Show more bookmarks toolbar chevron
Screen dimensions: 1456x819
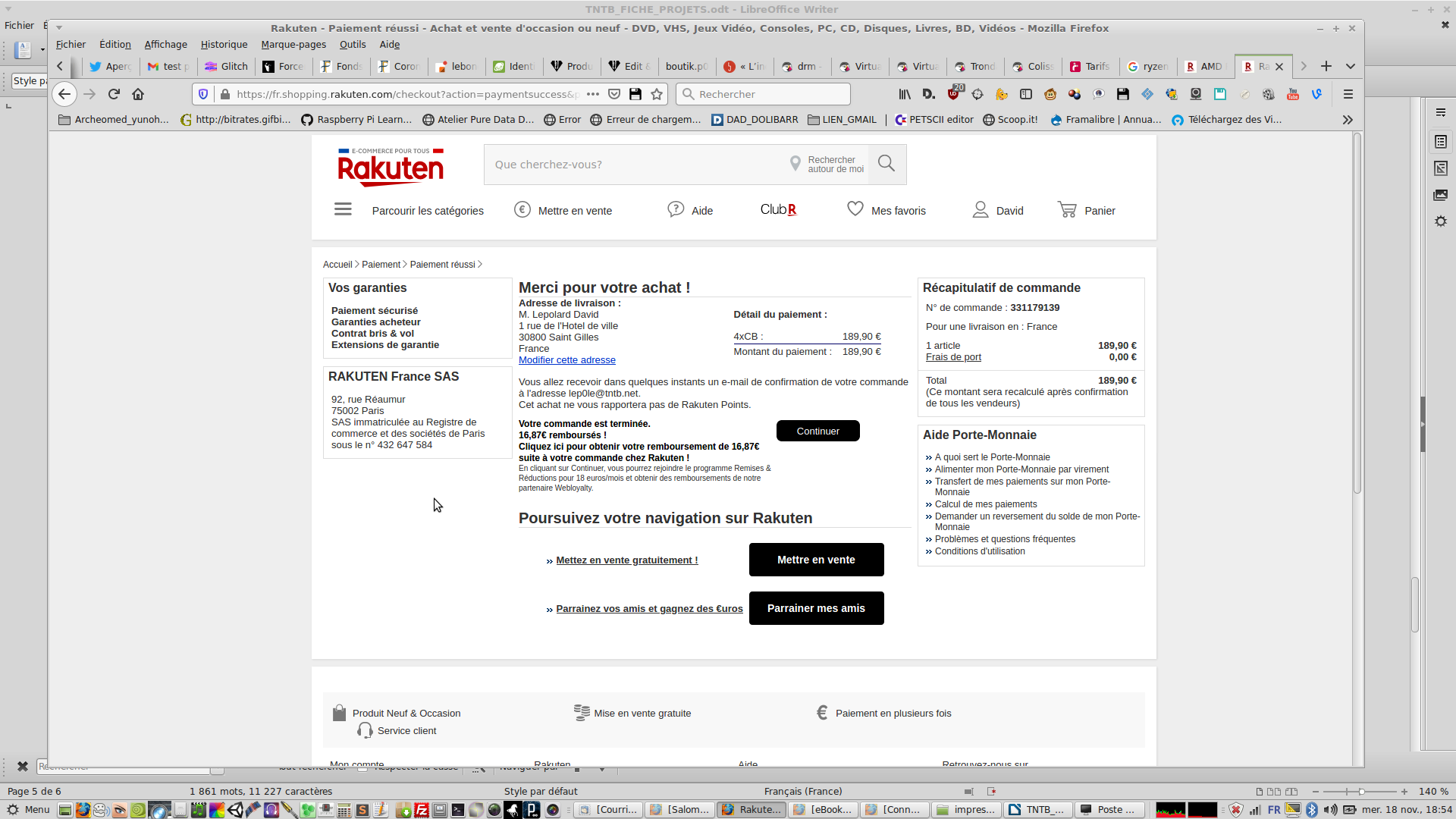point(1348,120)
